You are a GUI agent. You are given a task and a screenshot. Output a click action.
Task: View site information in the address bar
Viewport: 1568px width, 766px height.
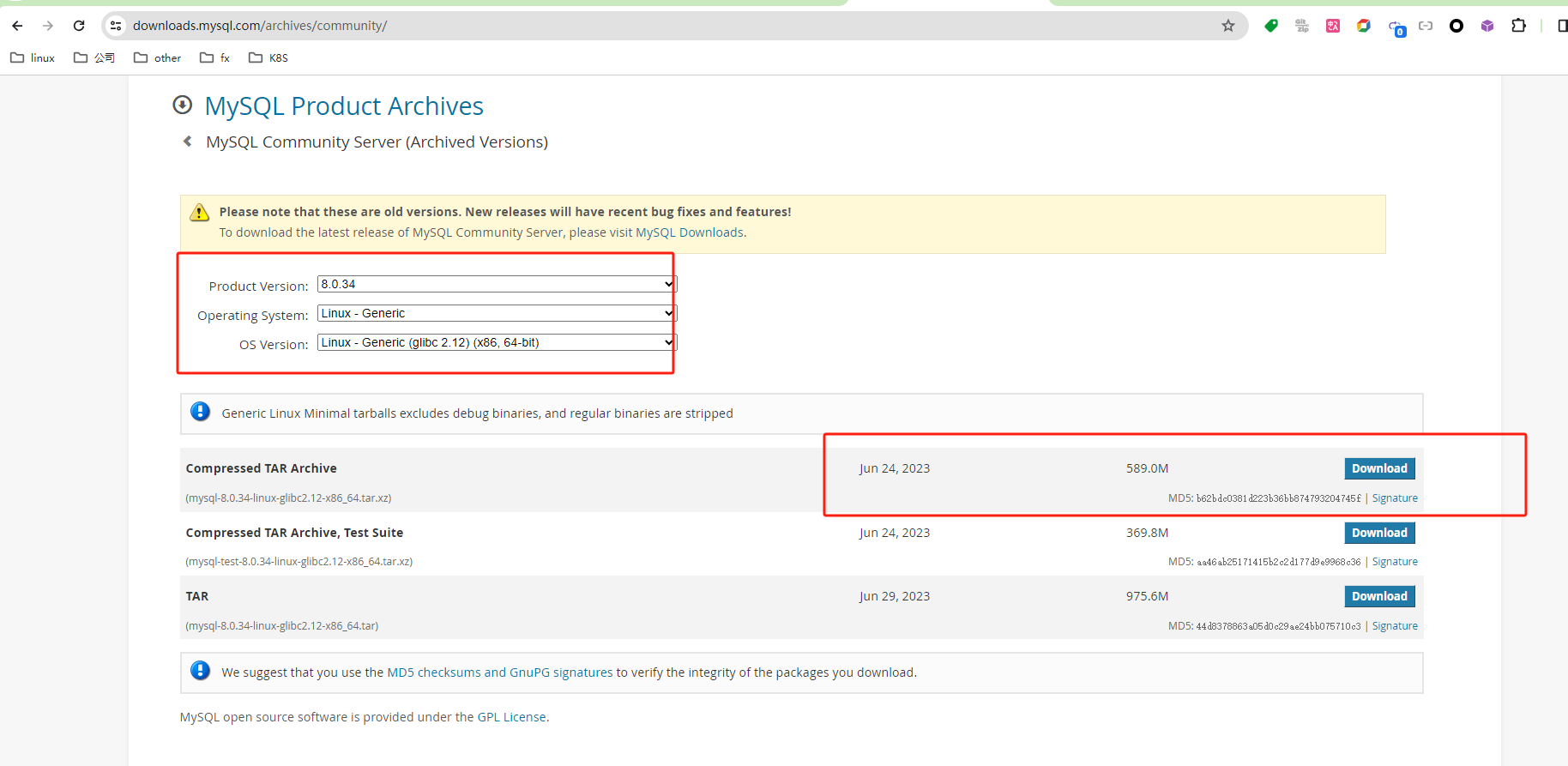point(116,26)
